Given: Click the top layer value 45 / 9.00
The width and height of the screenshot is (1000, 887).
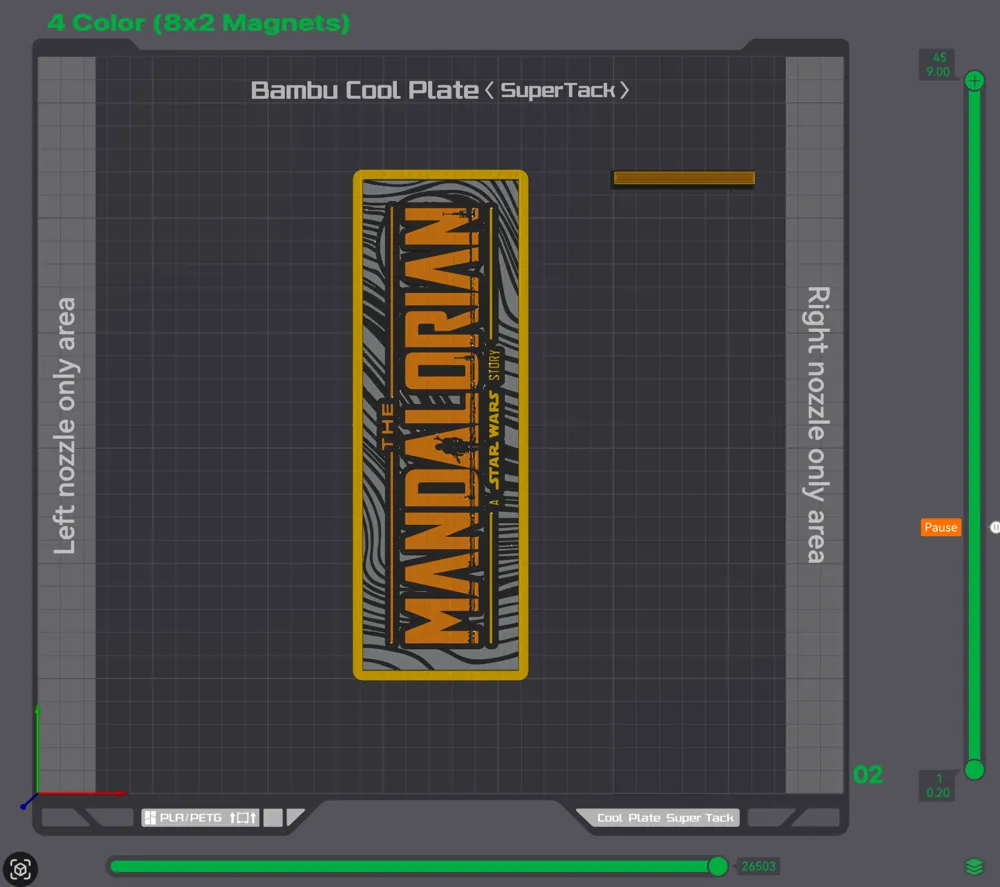Looking at the screenshot, I should [x=938, y=64].
